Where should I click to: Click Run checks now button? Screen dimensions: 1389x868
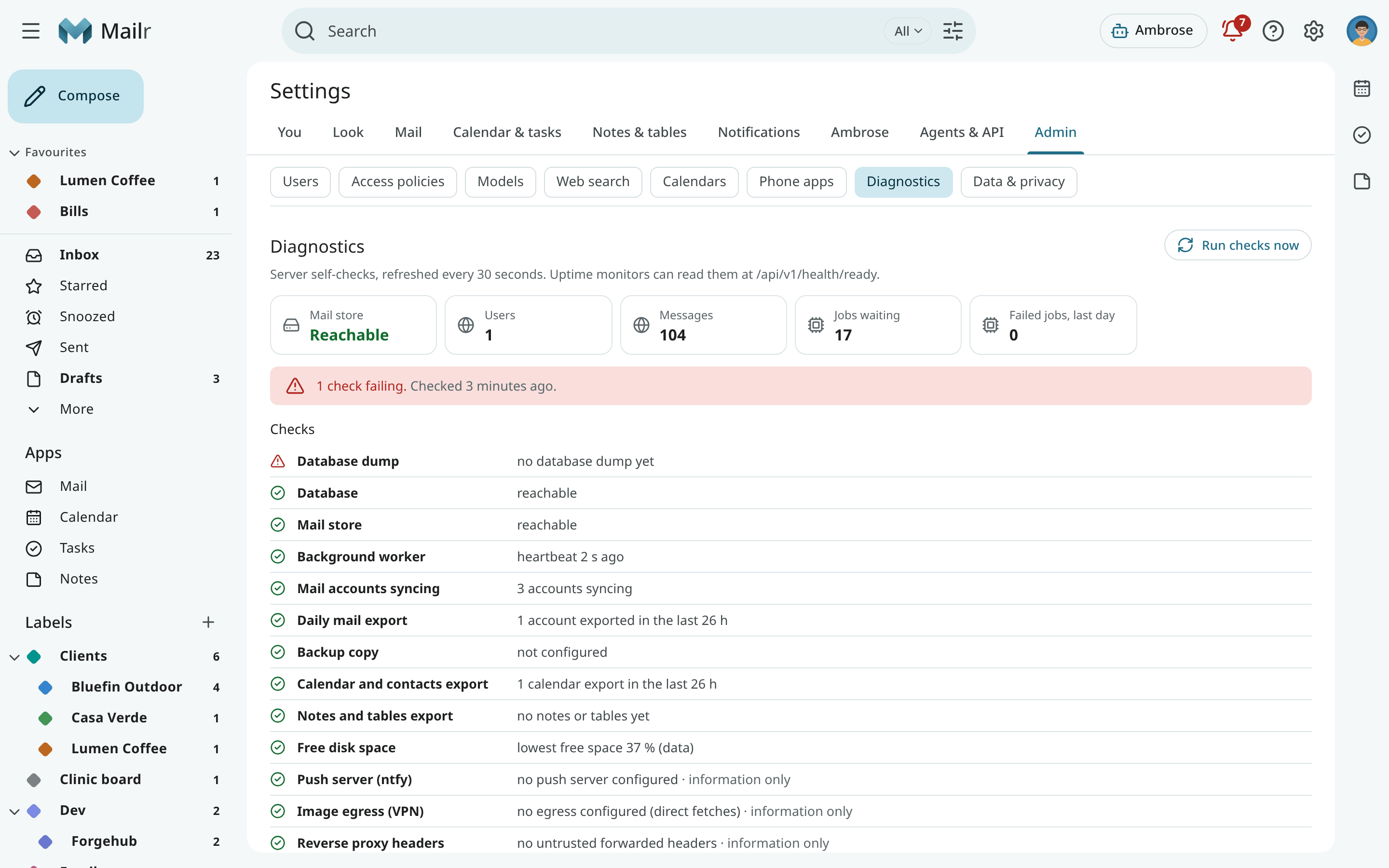tap(1238, 245)
